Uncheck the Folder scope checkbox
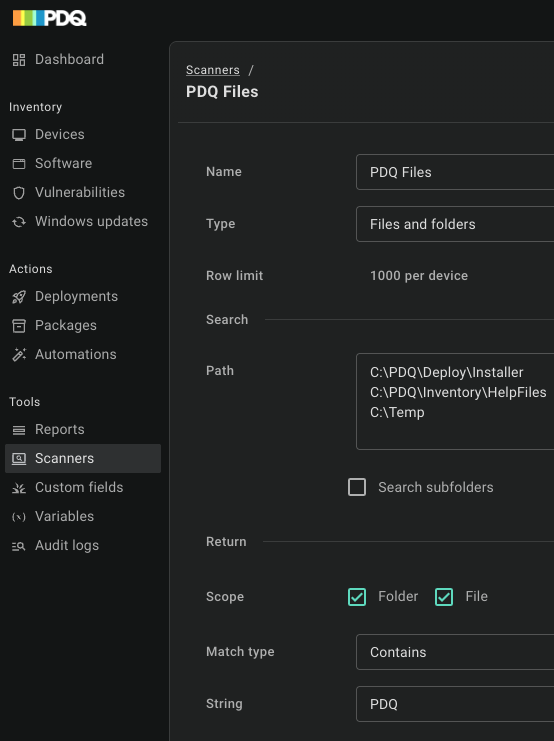The image size is (554, 741). click(357, 597)
